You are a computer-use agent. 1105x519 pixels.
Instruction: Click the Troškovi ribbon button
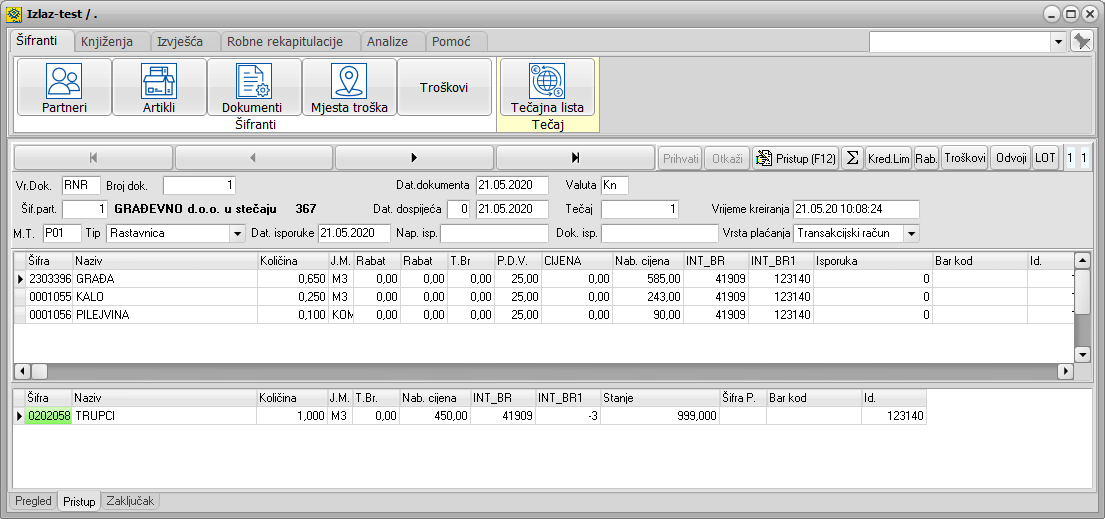(445, 87)
